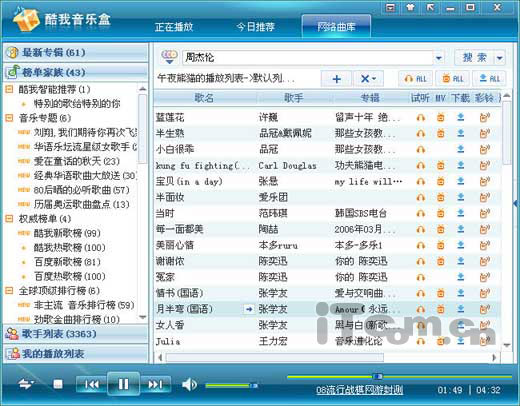520x406 pixels.
Task: Toggle the play mode shuffle icon
Action: [26, 384]
